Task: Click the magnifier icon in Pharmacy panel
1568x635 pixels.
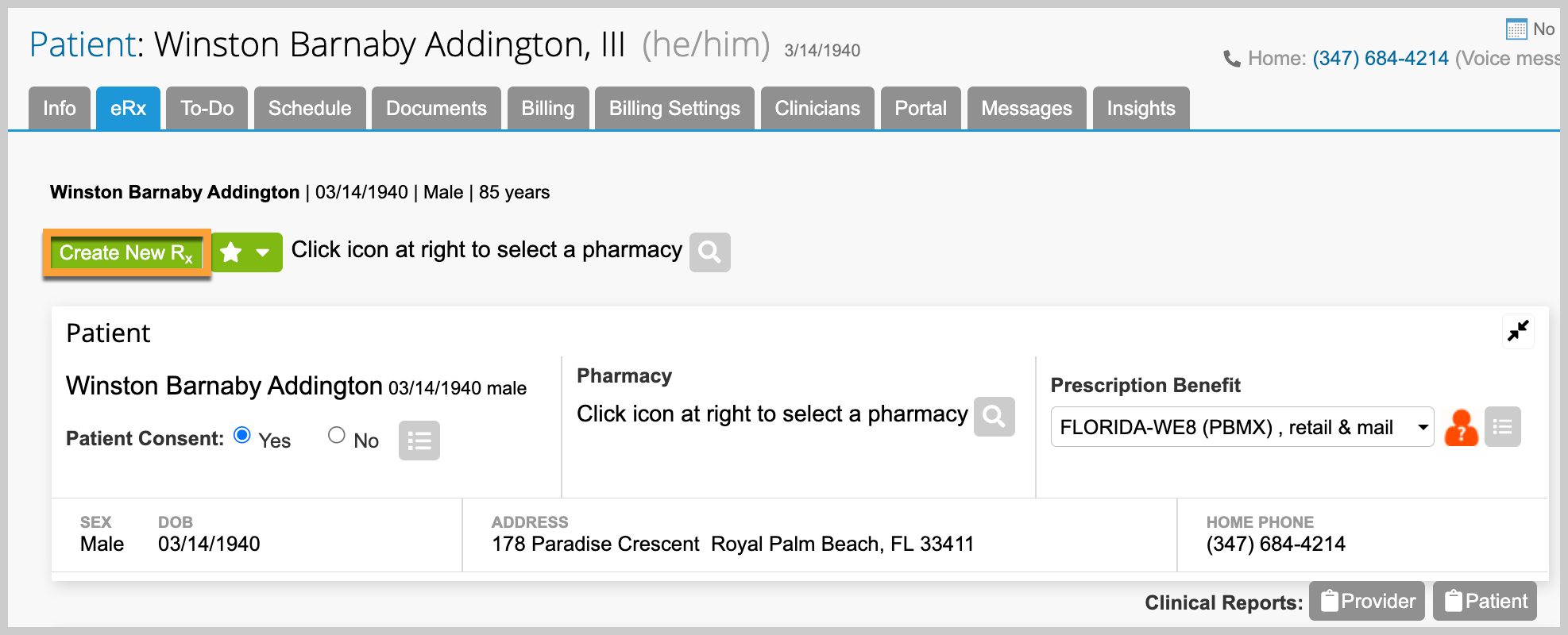Action: 994,416
